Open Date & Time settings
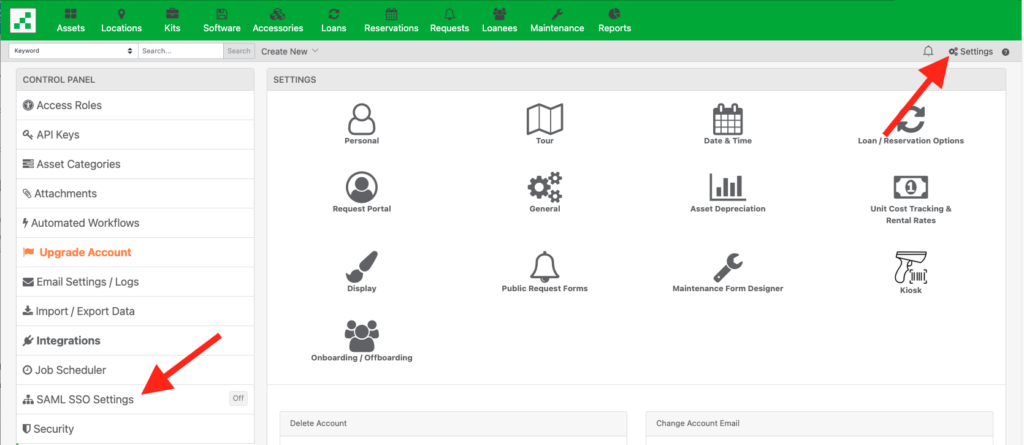This screenshot has height=445, width=1024. tap(728, 124)
